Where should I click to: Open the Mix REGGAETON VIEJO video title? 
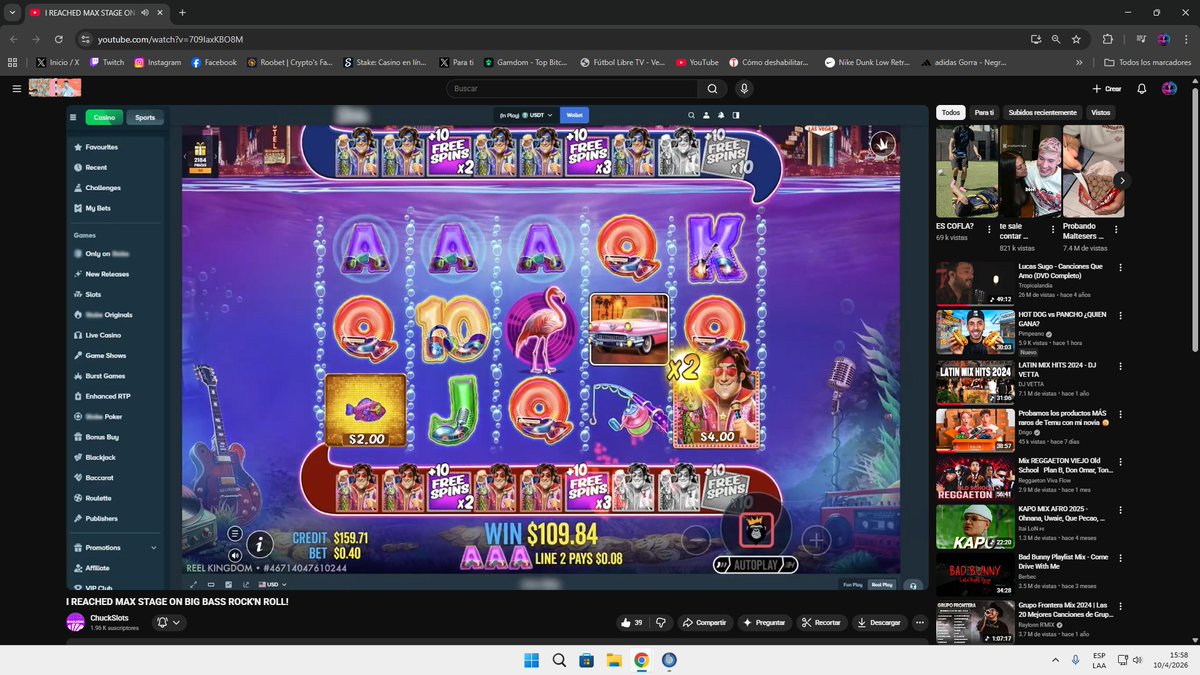(1063, 465)
